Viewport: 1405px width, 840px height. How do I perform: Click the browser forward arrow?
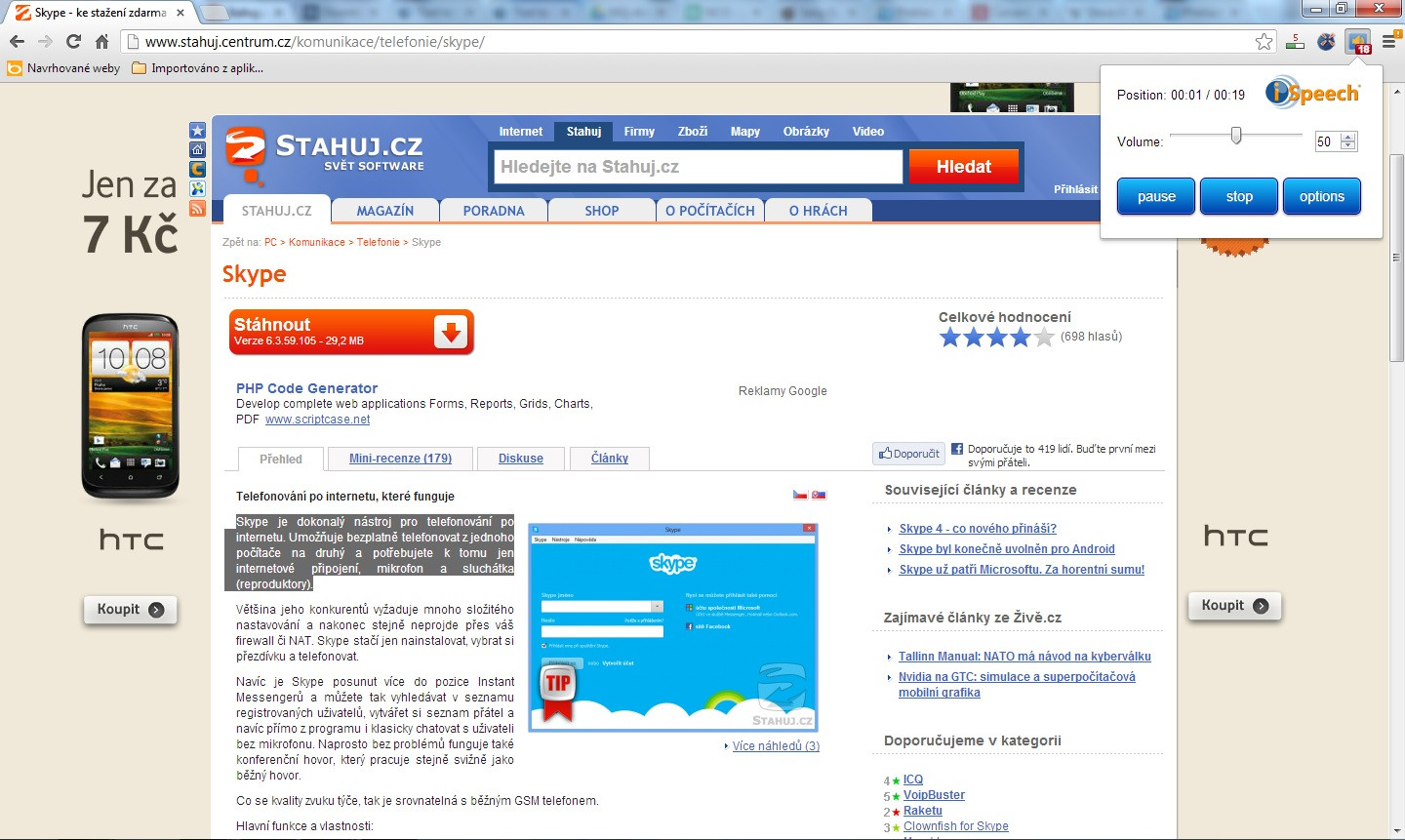[45, 42]
